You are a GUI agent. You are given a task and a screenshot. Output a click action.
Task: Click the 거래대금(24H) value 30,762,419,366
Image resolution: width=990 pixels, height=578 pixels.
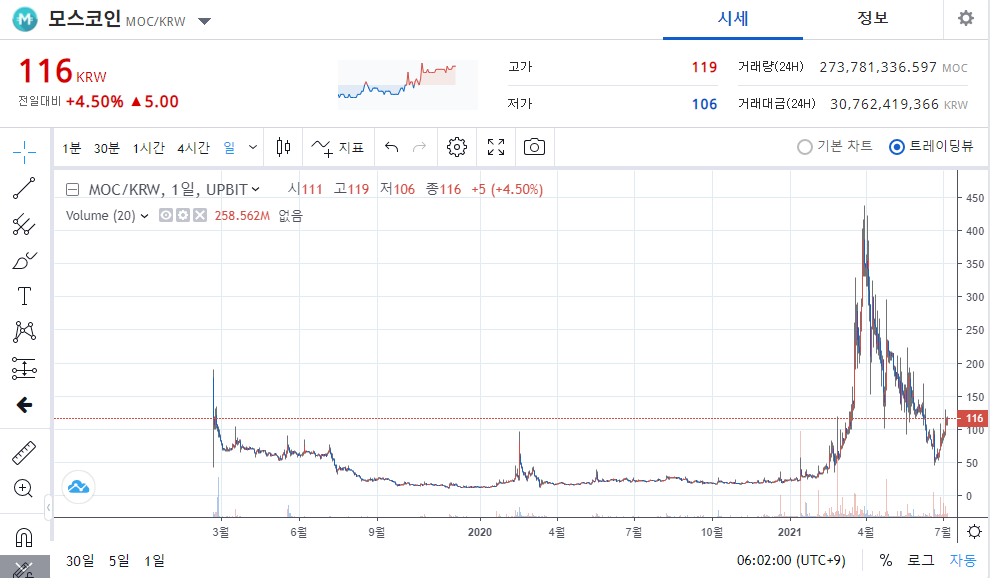(884, 104)
